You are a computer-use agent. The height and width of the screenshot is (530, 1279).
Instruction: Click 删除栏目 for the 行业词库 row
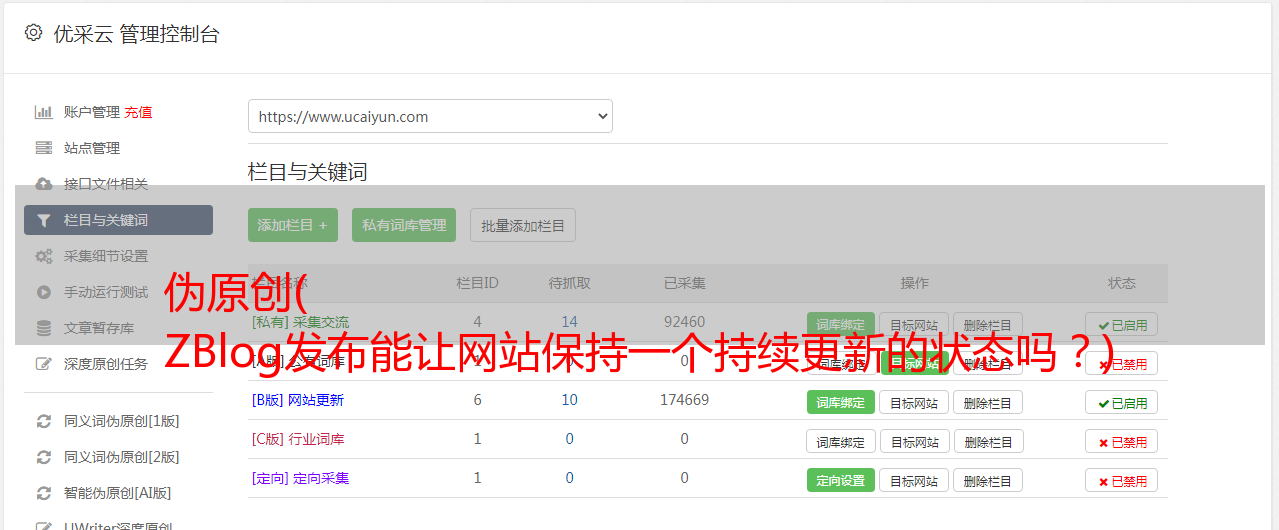pyautogui.click(x=988, y=441)
